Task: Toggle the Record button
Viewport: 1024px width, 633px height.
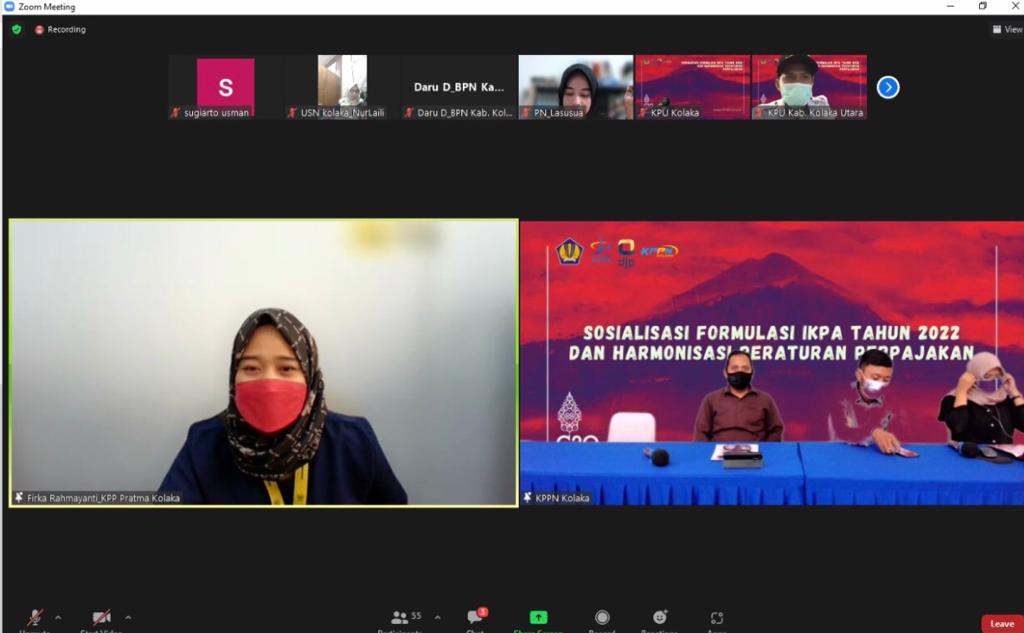Action: (602, 618)
